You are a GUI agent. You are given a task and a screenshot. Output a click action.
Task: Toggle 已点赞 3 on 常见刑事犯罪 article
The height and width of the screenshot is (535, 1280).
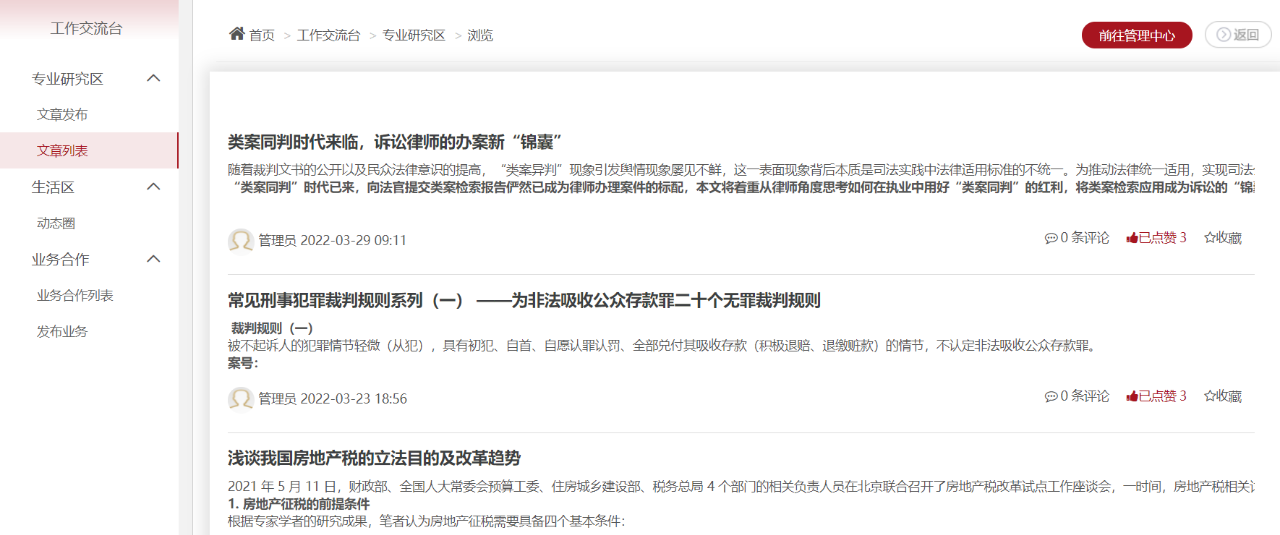click(x=1156, y=396)
